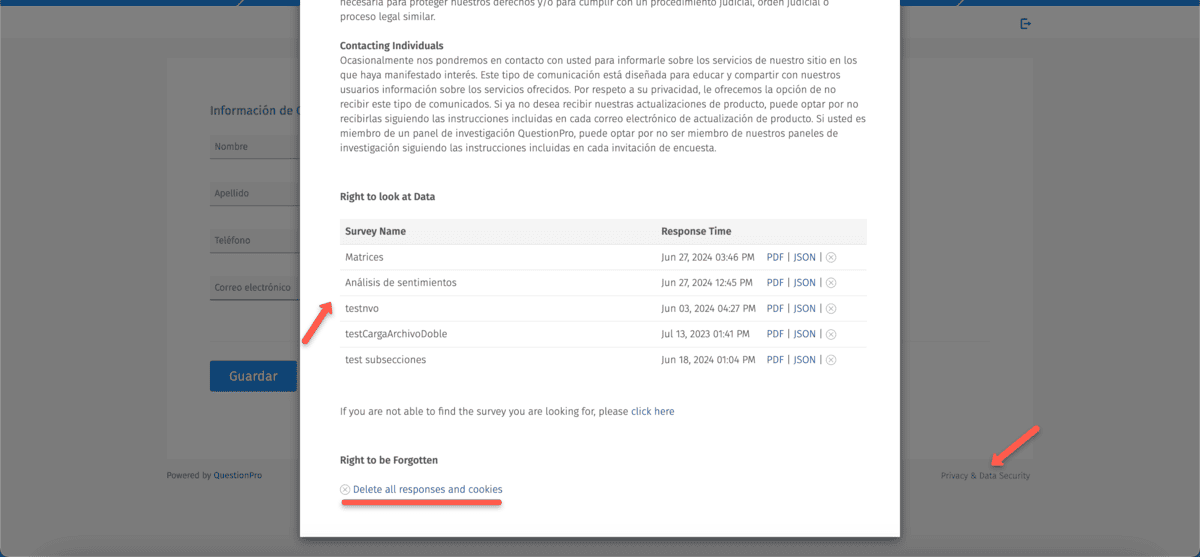Image resolution: width=1200 pixels, height=557 pixels.
Task: Delete the Matrices survey response icon
Action: pos(831,257)
